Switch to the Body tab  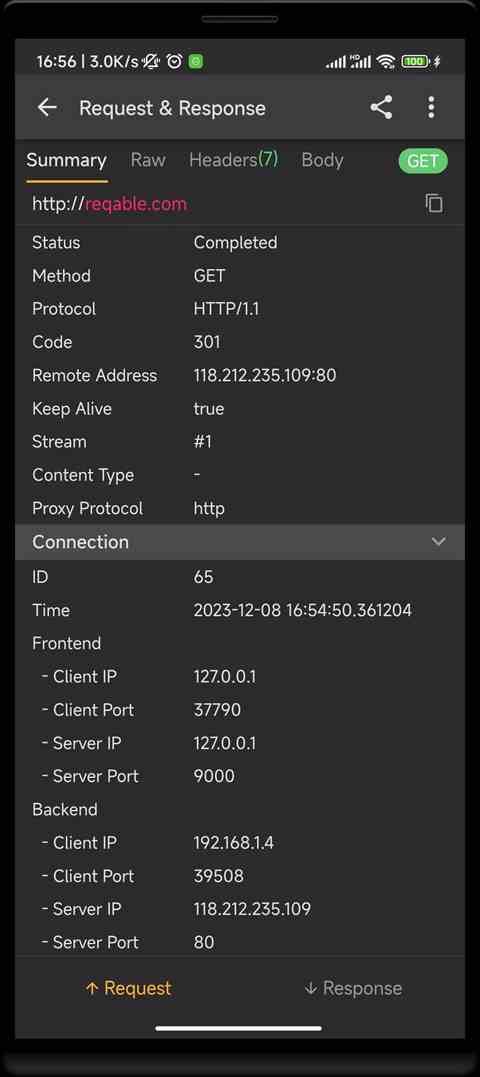[322, 160]
